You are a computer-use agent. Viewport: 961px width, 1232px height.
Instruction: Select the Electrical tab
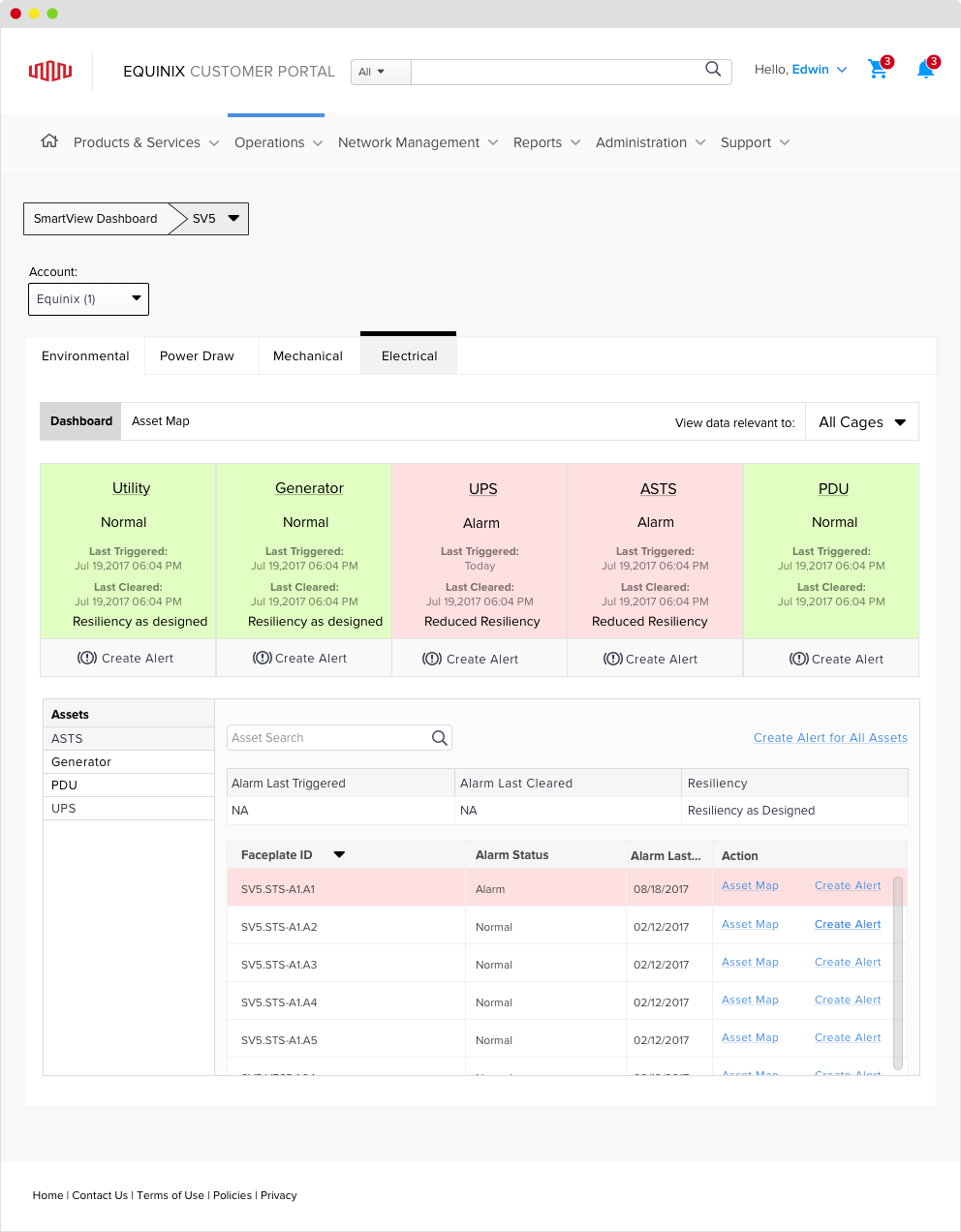409,354
